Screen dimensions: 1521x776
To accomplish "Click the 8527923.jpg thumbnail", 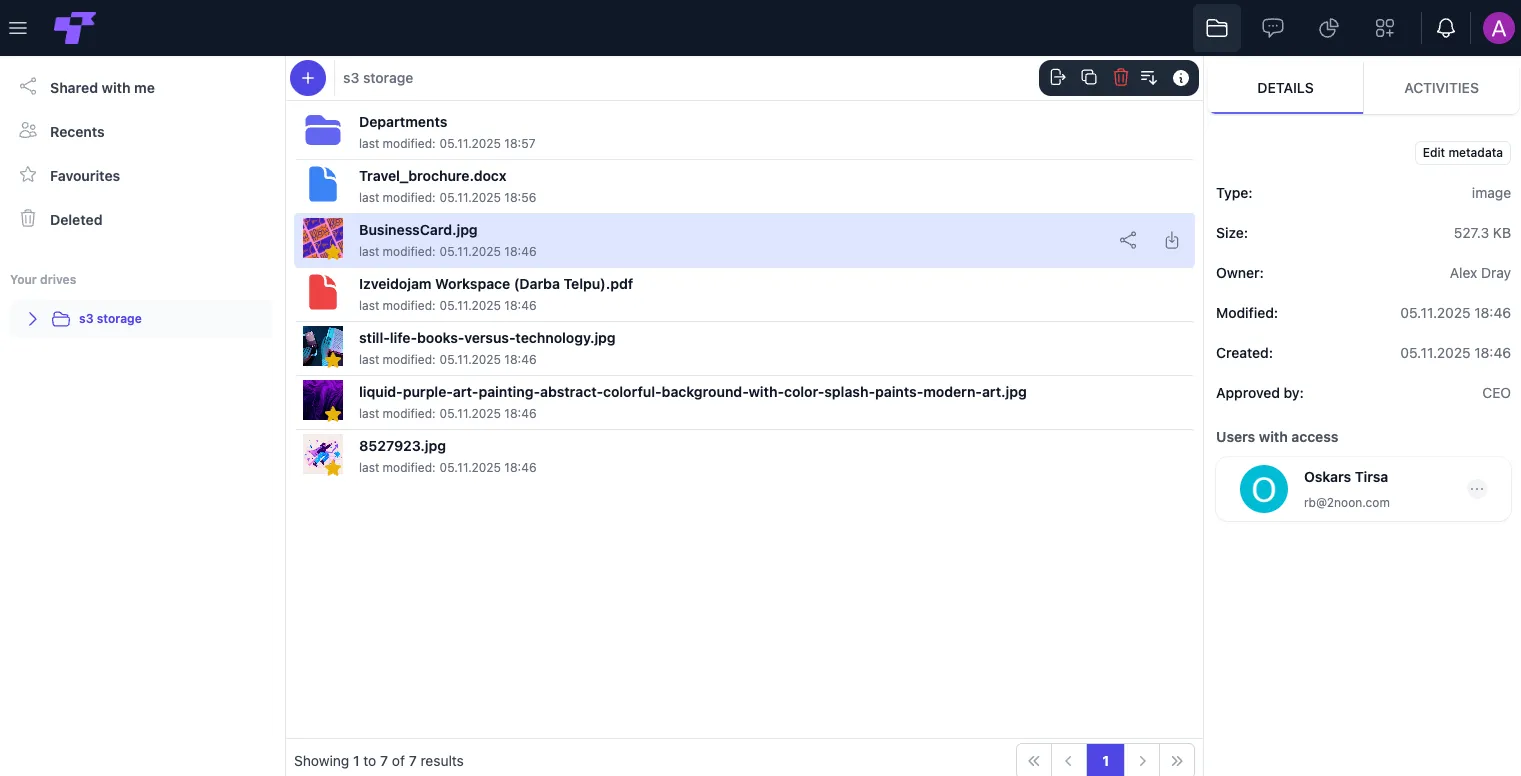I will click(x=323, y=454).
